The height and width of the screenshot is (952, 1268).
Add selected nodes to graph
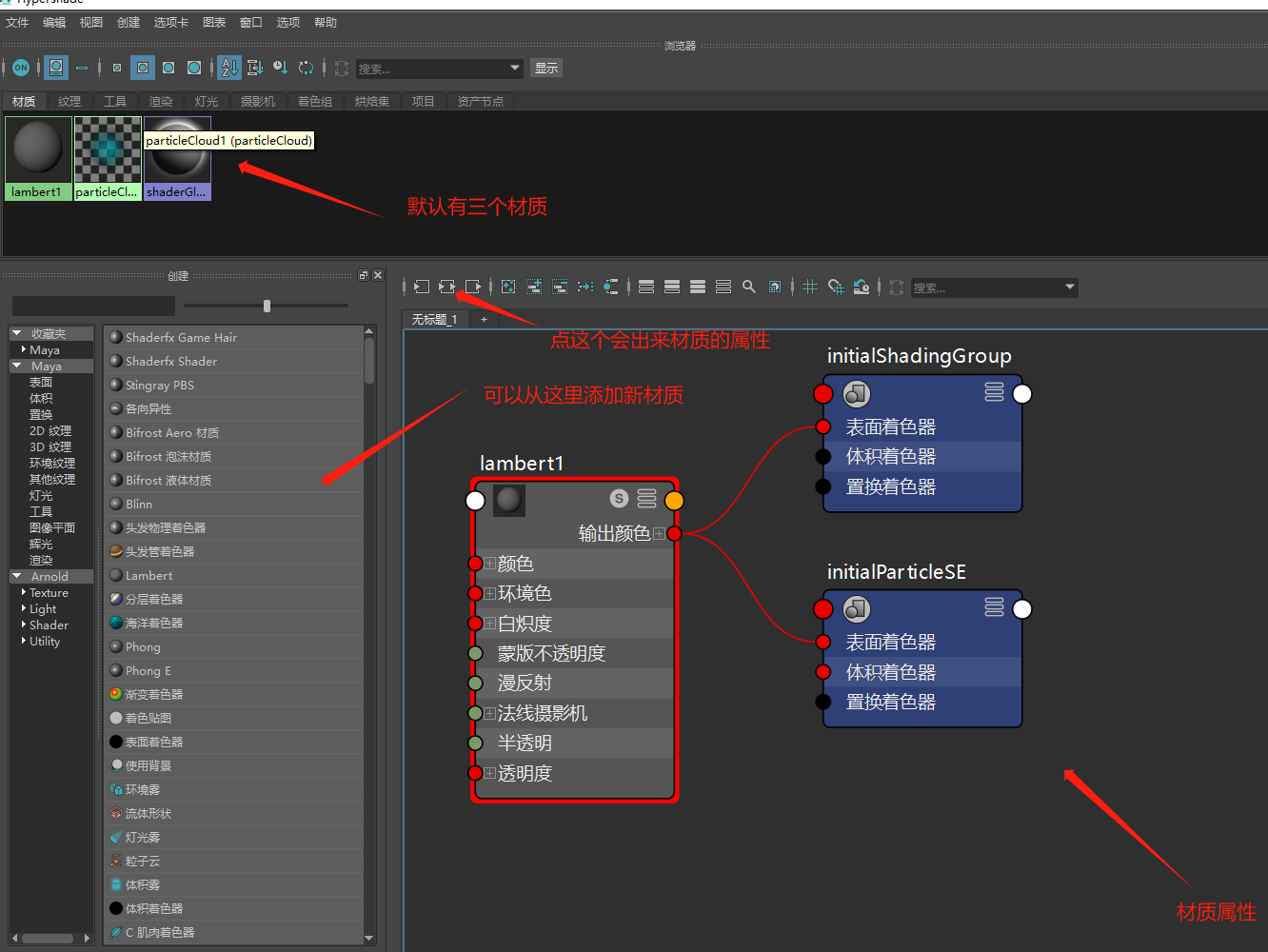click(x=534, y=287)
